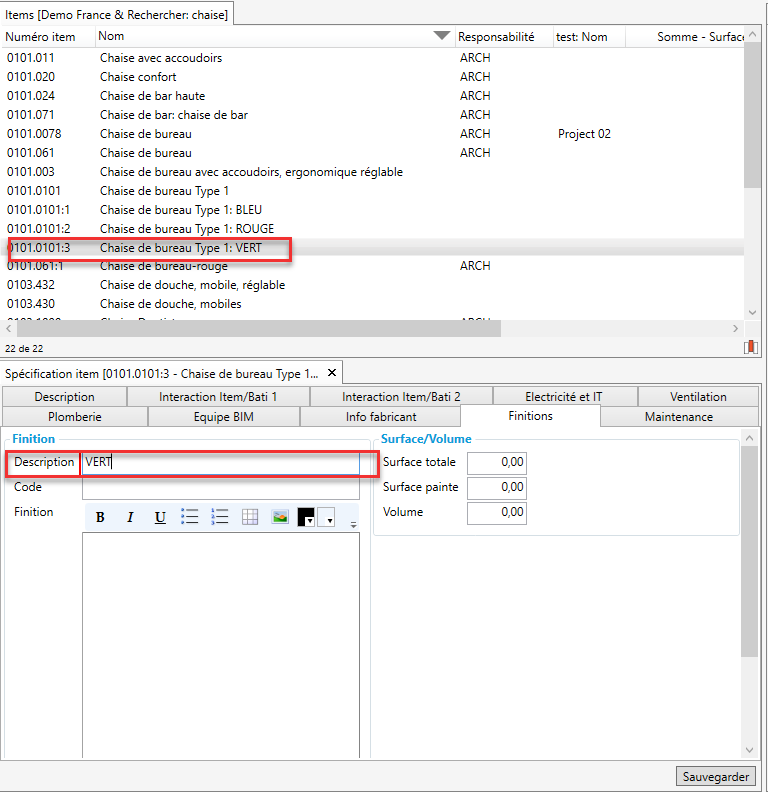Insert a table into Finition editor
The image size is (768, 792).
[250, 517]
